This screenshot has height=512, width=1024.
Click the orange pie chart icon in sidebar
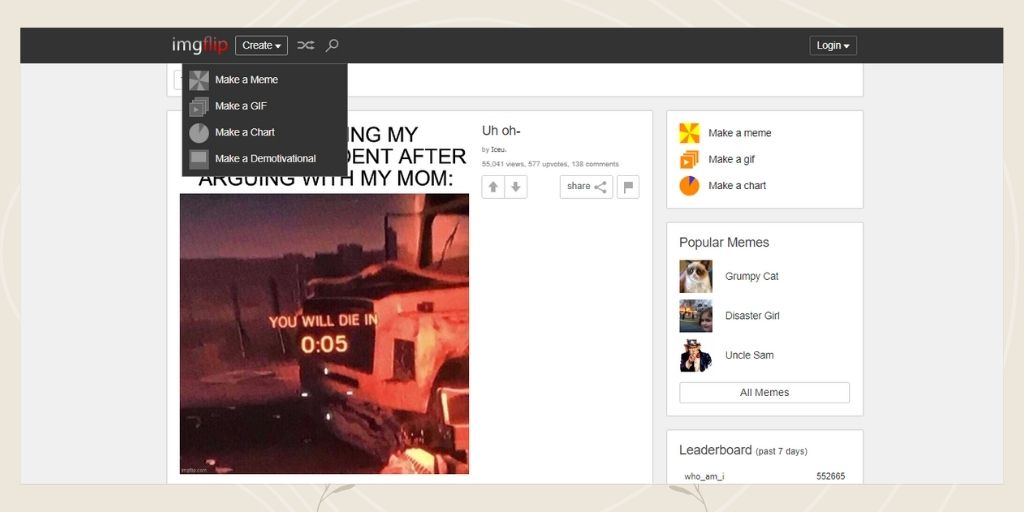(x=689, y=185)
